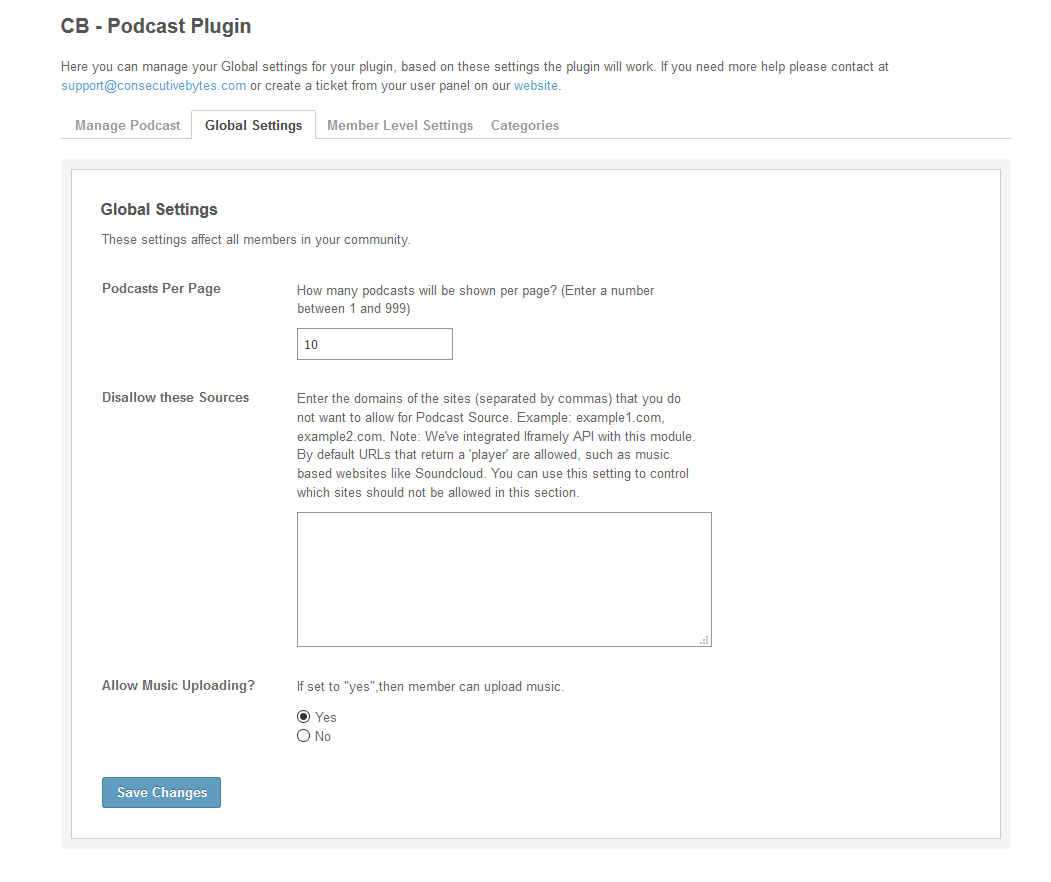
Task: Choose the No radio button for music uploading
Action: (303, 736)
